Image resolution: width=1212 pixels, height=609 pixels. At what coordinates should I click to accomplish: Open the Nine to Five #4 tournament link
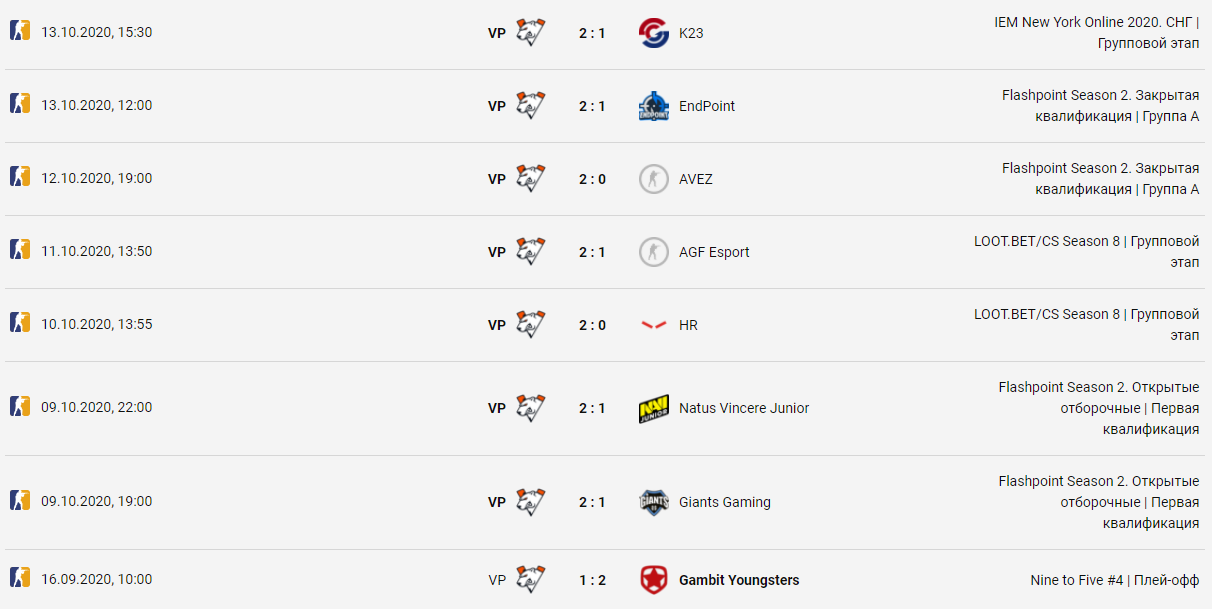tap(1115, 580)
